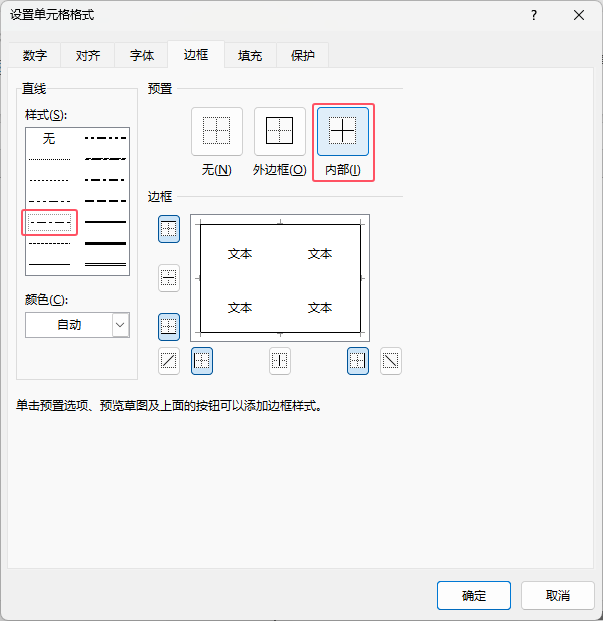Switch to the 字体 tab
This screenshot has width=603, height=621.
coord(142,55)
